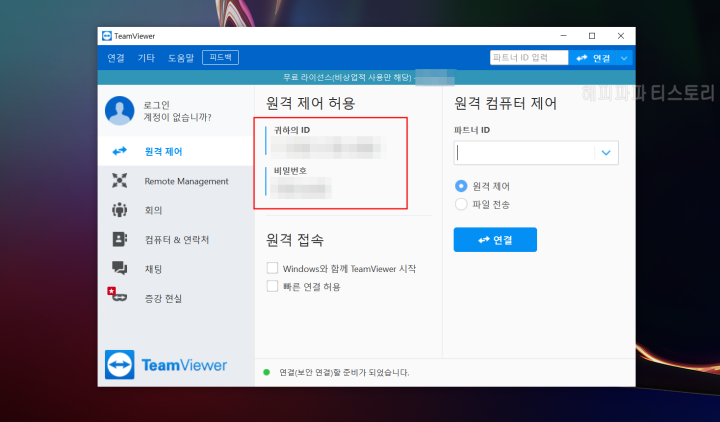Viewport: 720px width, 422px height.
Task: Expand toolbar 연결 button dropdown arrow
Action: point(624,58)
